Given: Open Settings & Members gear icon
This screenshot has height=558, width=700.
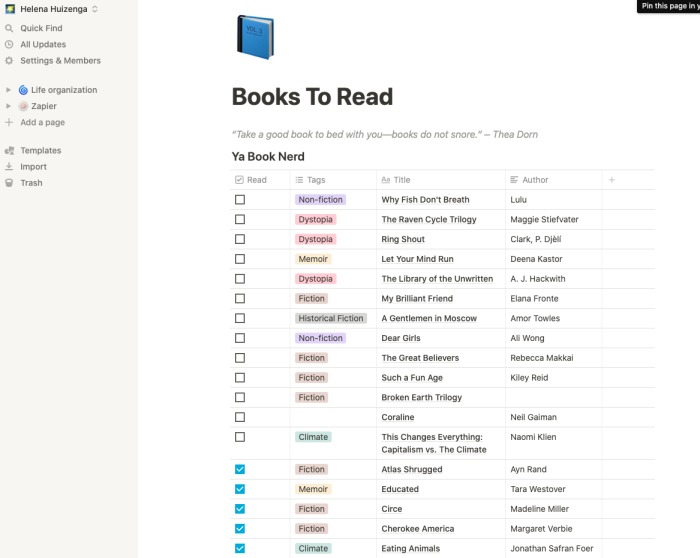Looking at the screenshot, I should [9, 61].
